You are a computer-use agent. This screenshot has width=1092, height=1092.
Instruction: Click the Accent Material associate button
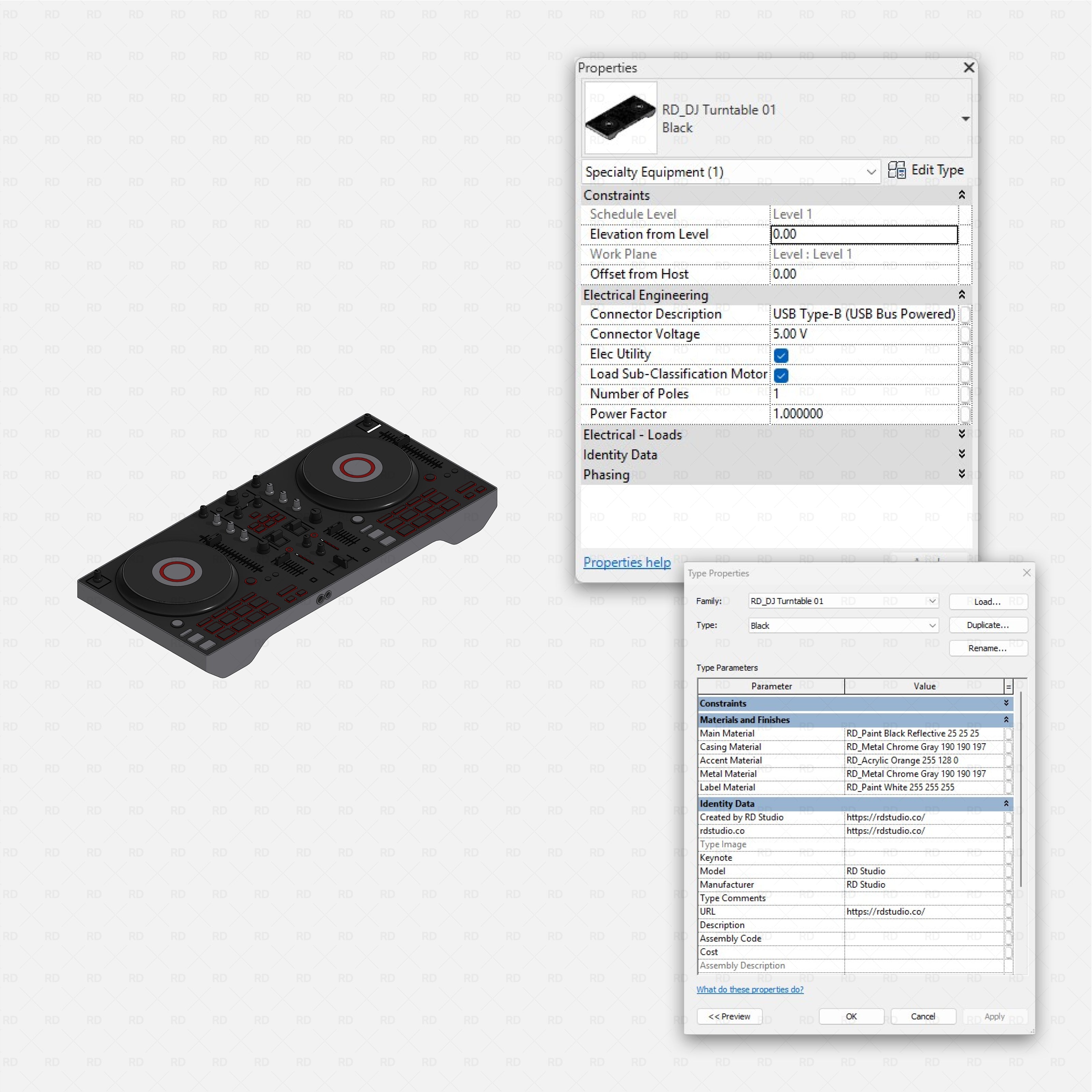tap(1008, 761)
